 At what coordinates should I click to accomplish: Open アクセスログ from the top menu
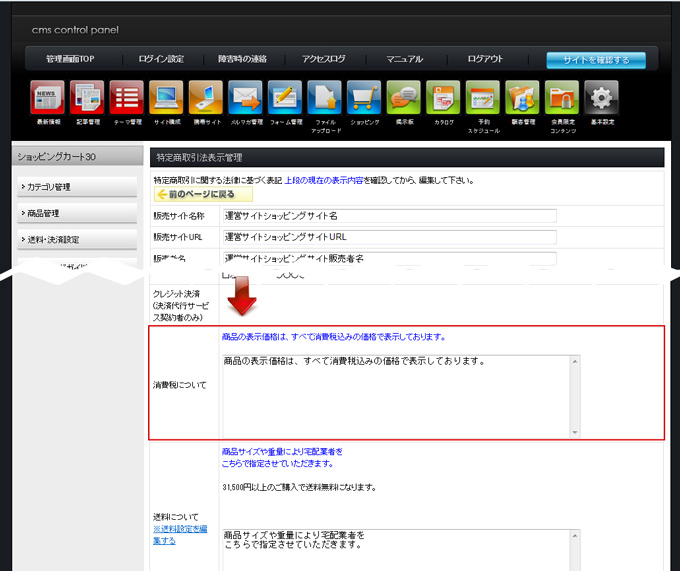(x=323, y=60)
